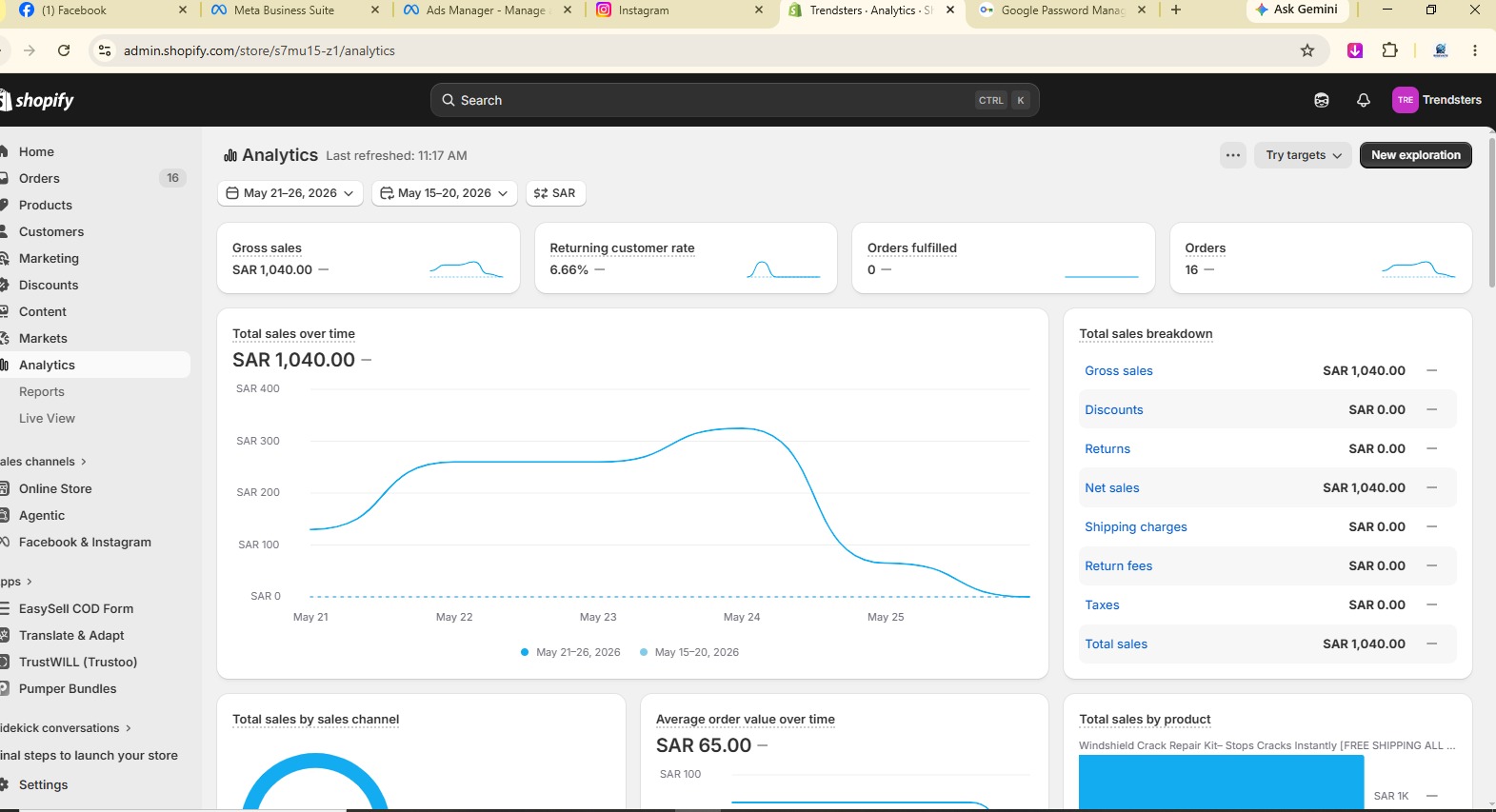
Task: Open the Orders metric card title
Action: tap(1205, 248)
